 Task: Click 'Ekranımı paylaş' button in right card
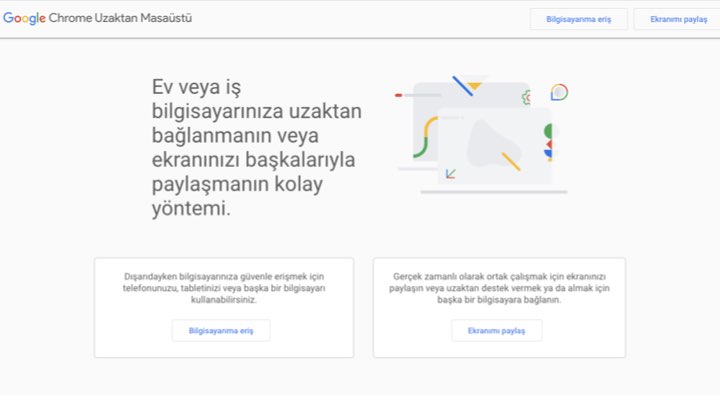coord(496,331)
